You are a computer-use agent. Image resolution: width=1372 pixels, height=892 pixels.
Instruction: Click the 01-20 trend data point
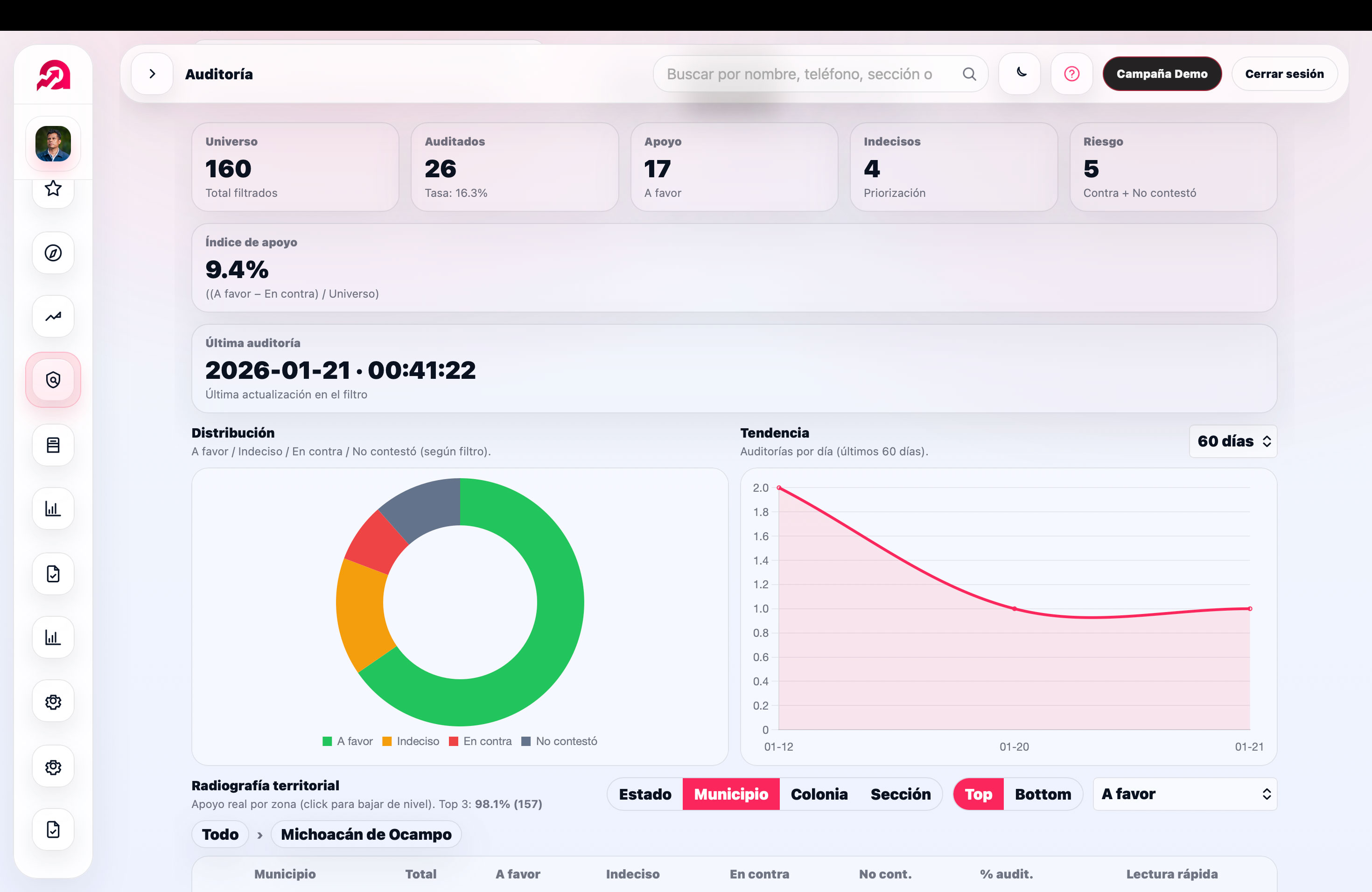click(x=1015, y=608)
